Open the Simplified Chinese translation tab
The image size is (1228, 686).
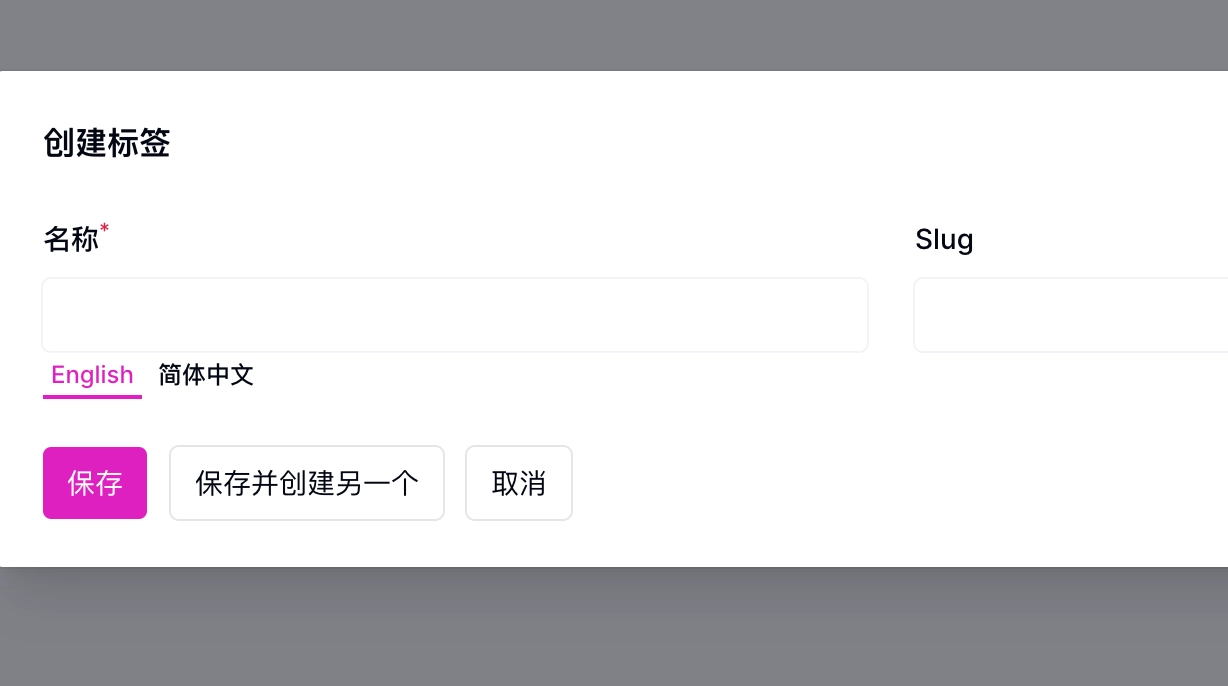pyautogui.click(x=206, y=376)
